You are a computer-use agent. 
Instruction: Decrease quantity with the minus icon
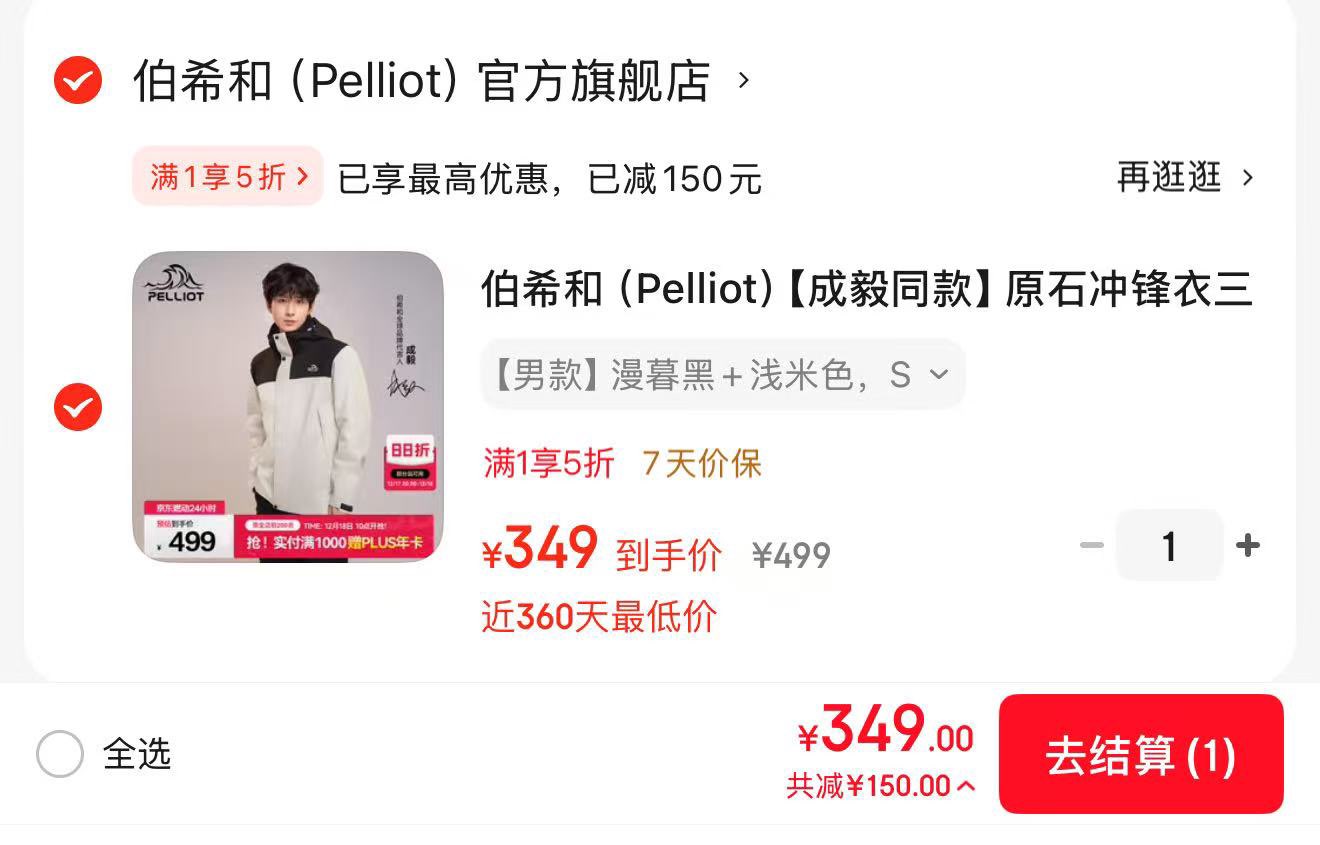click(1092, 546)
